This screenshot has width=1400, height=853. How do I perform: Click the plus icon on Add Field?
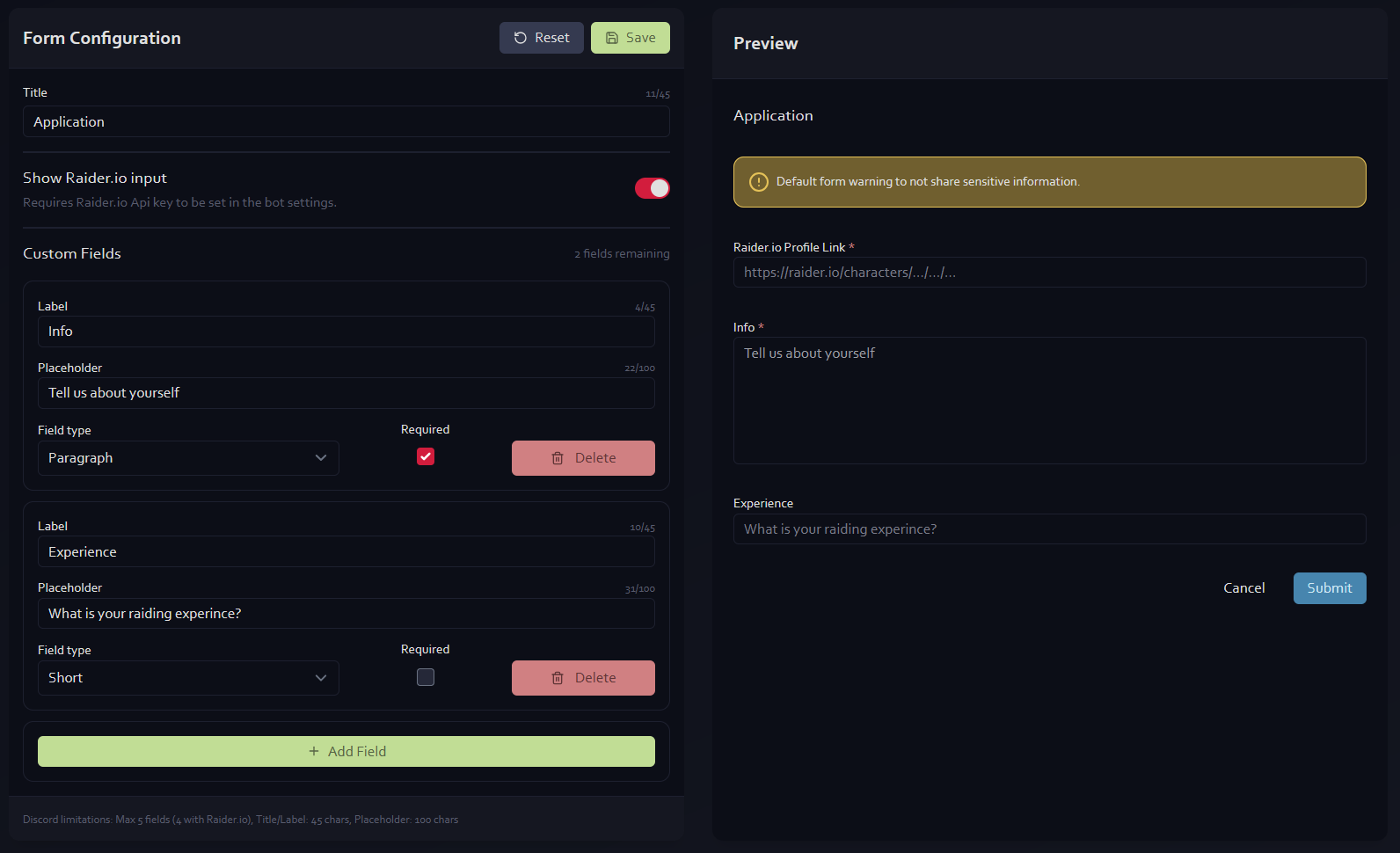click(x=314, y=751)
